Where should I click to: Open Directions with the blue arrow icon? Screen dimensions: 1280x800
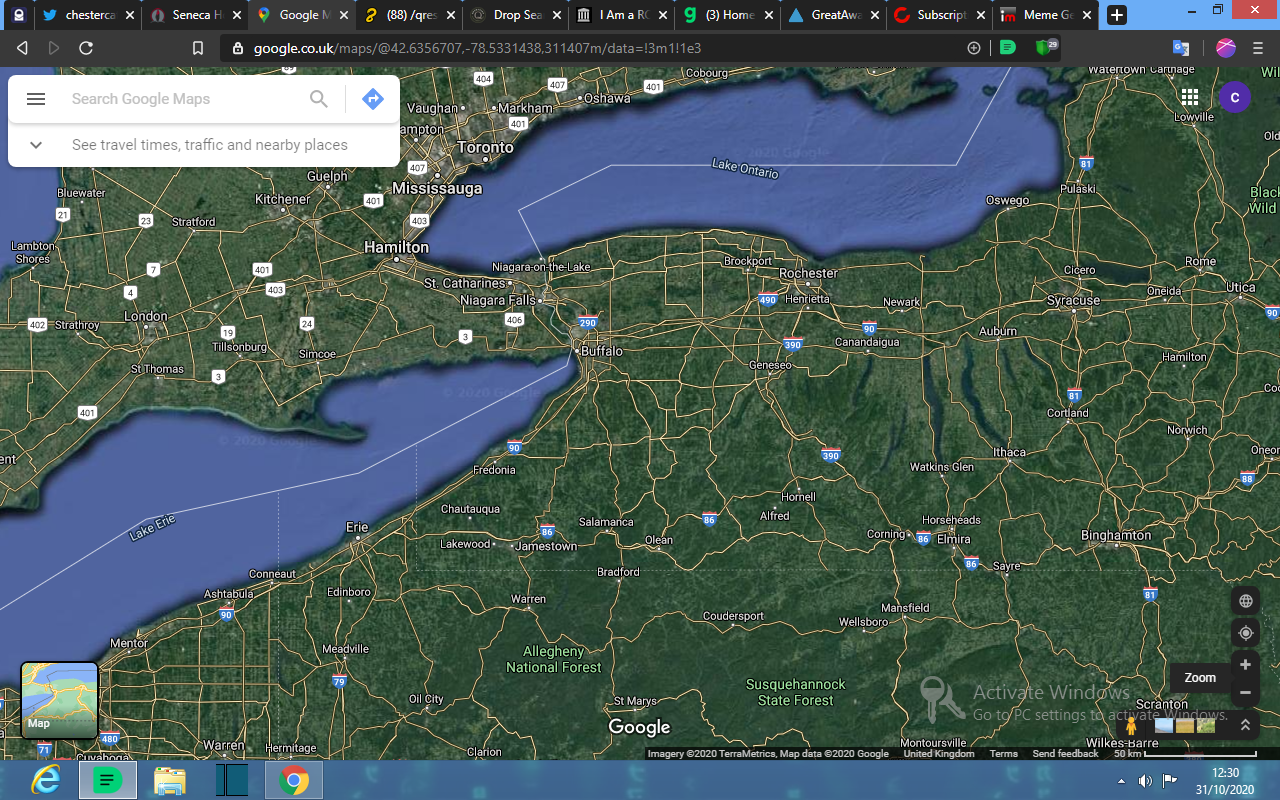point(373,99)
